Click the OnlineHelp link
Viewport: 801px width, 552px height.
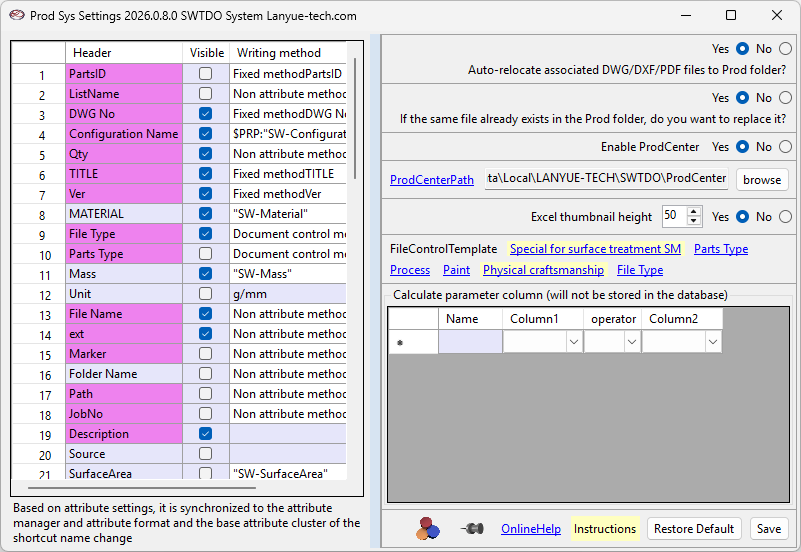[531, 529]
